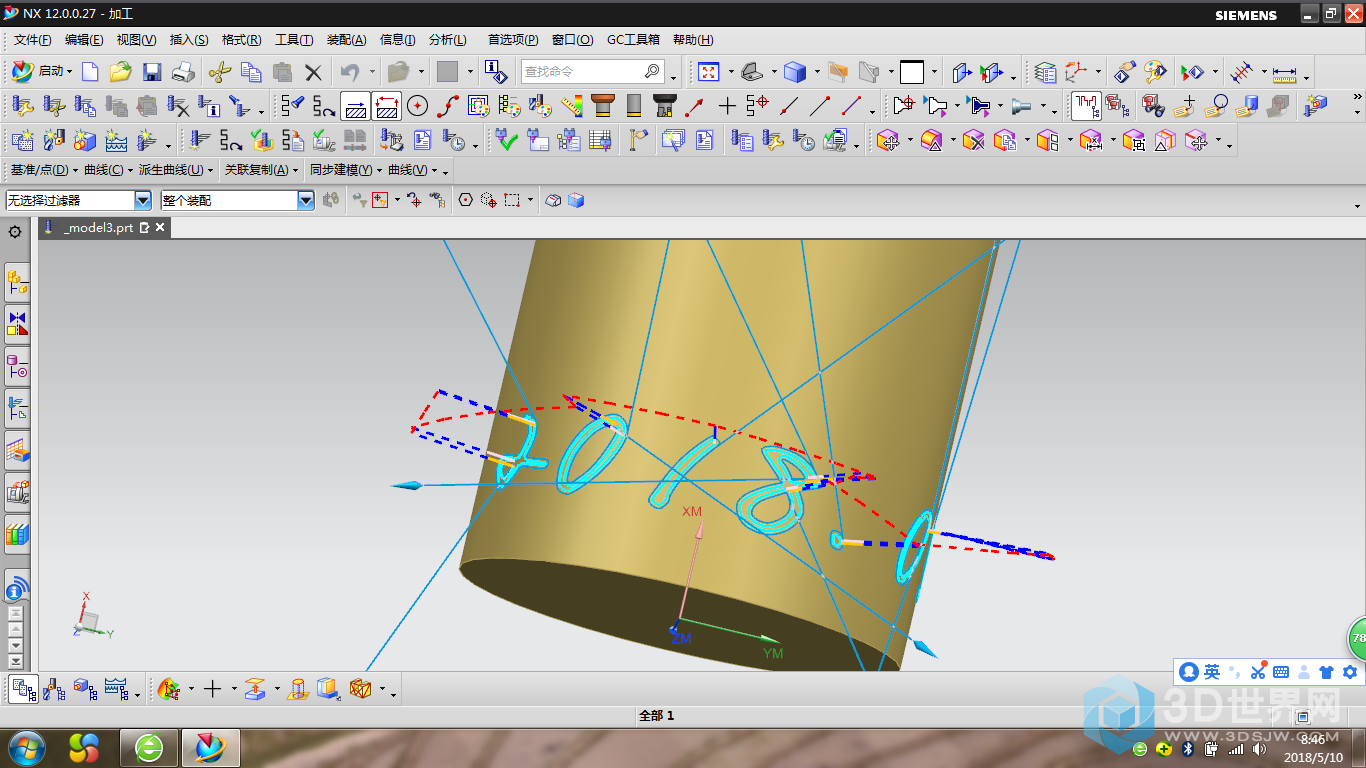Click the Geometry view icon at bottom
This screenshot has height=768, width=1366.
85,689
